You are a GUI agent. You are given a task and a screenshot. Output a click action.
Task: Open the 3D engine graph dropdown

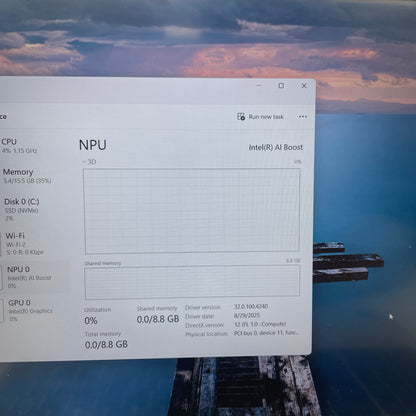[x=89, y=162]
